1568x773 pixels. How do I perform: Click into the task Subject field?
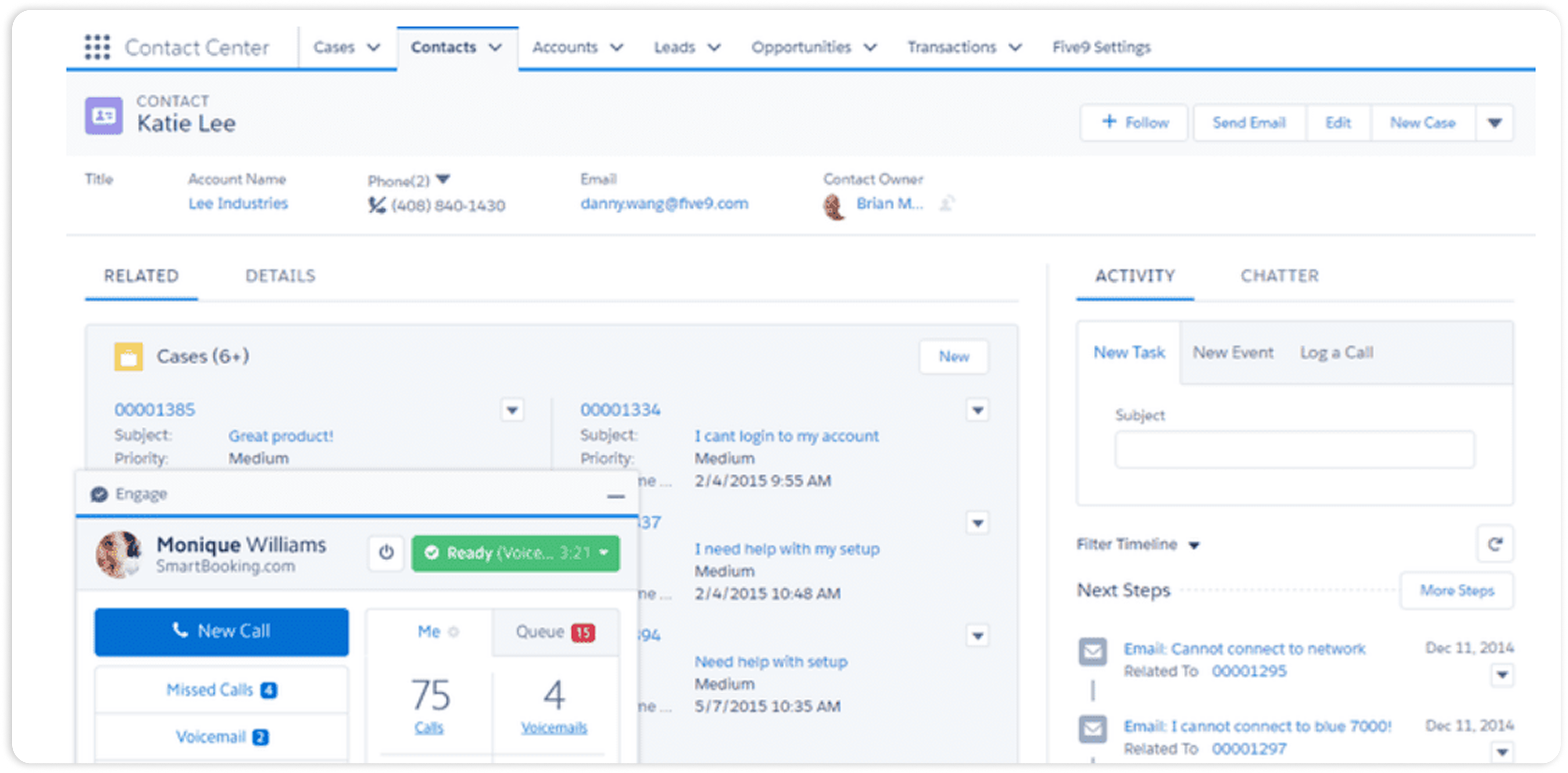coord(1294,450)
